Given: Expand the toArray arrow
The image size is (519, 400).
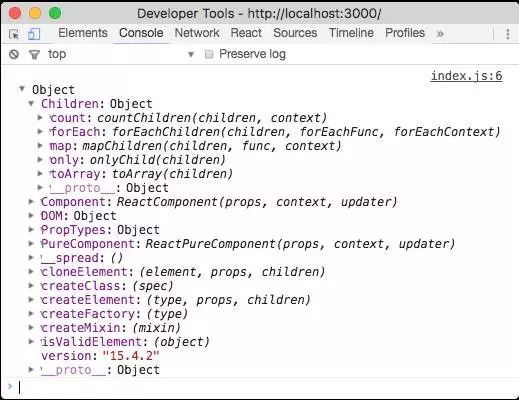Looking at the screenshot, I should pyautogui.click(x=40, y=173).
